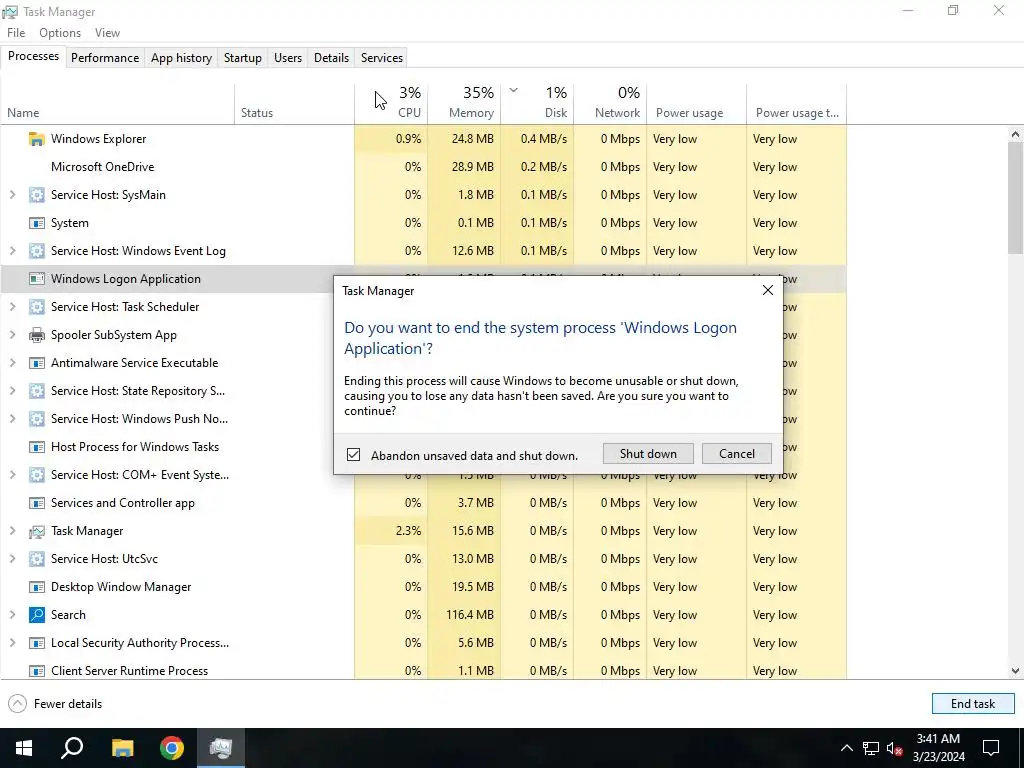1024x768 pixels.
Task: Expand the Search process group
Action: [12, 615]
